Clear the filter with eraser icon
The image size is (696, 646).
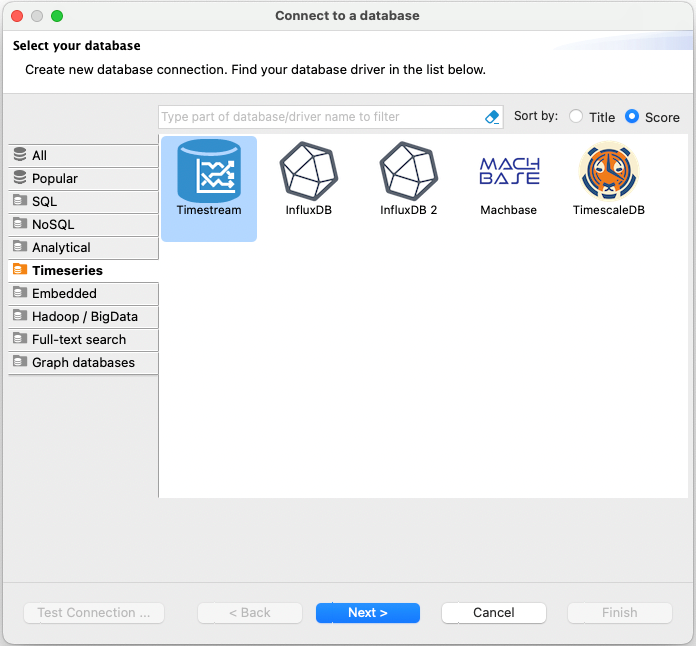491,117
